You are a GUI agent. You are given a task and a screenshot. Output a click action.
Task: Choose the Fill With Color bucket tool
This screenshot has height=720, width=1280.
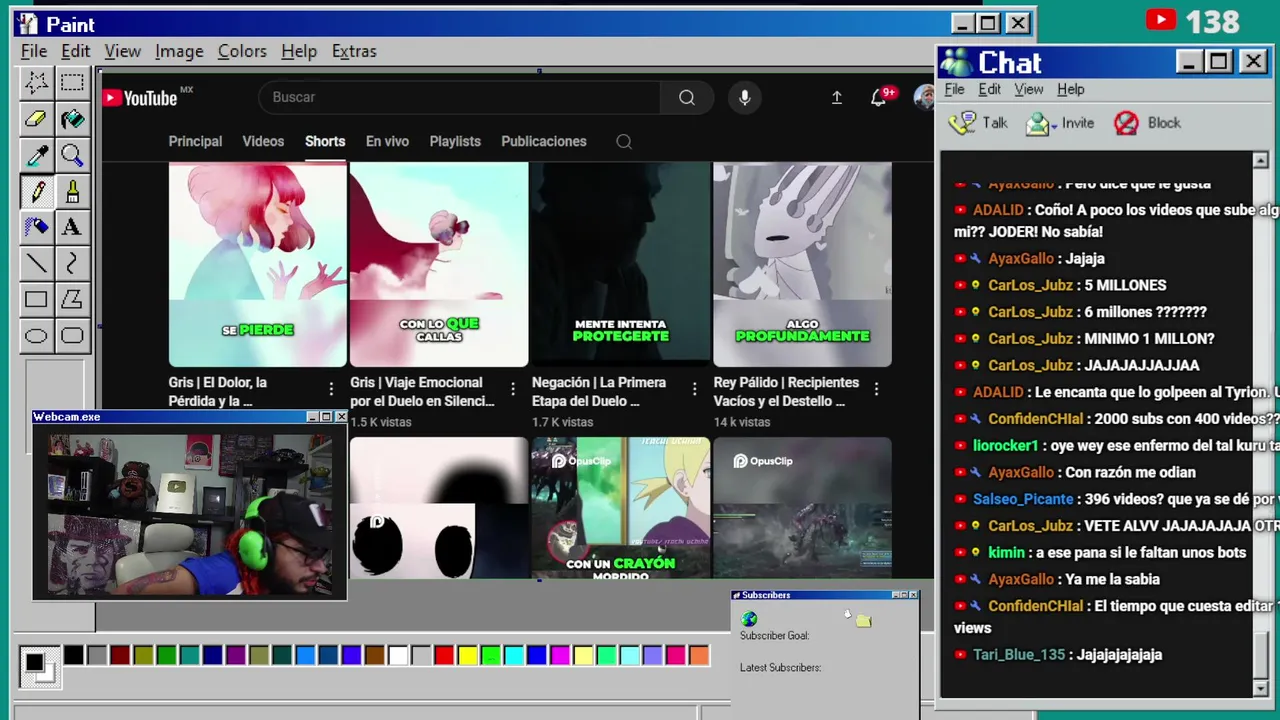click(72, 118)
